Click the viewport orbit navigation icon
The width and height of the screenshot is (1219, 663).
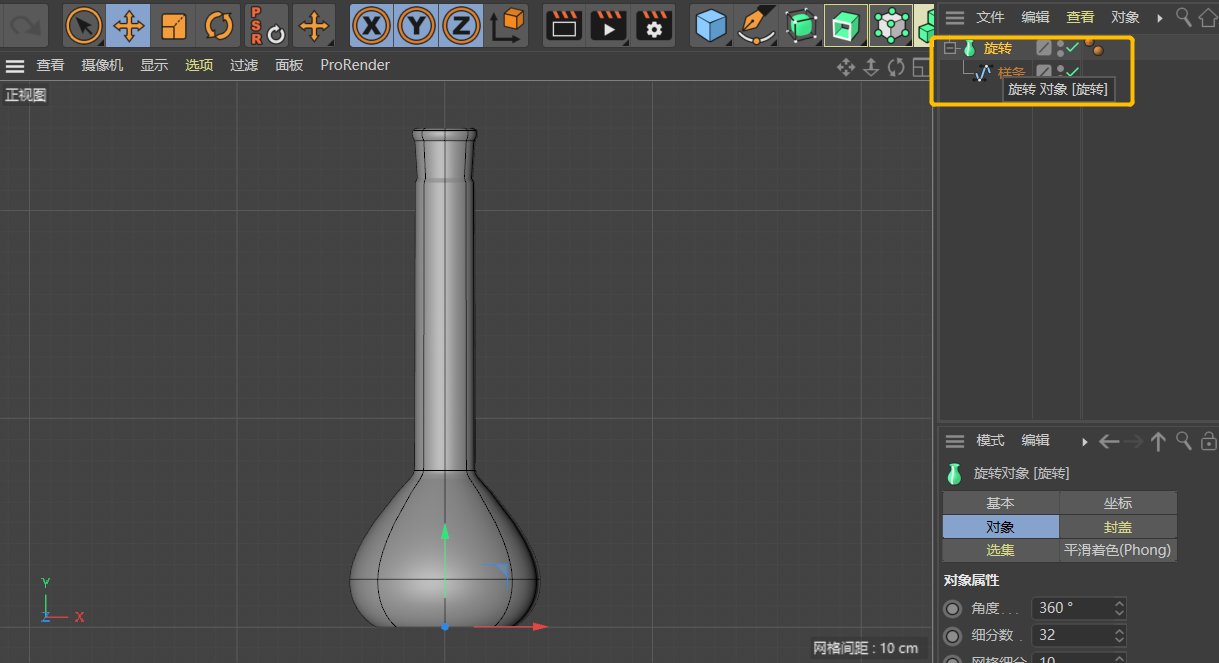896,67
